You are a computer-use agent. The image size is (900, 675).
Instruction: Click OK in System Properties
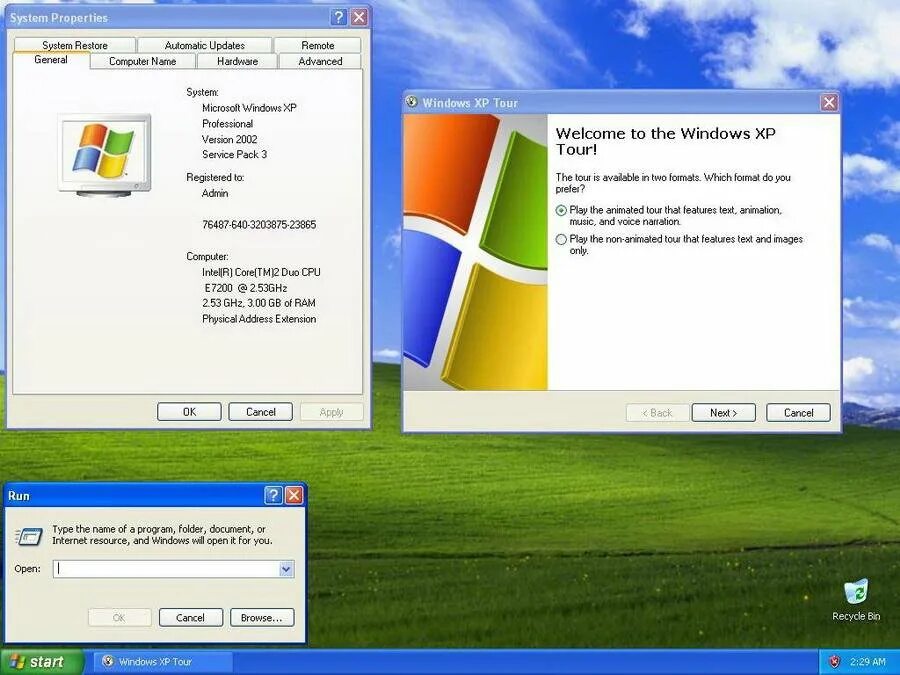(x=189, y=412)
